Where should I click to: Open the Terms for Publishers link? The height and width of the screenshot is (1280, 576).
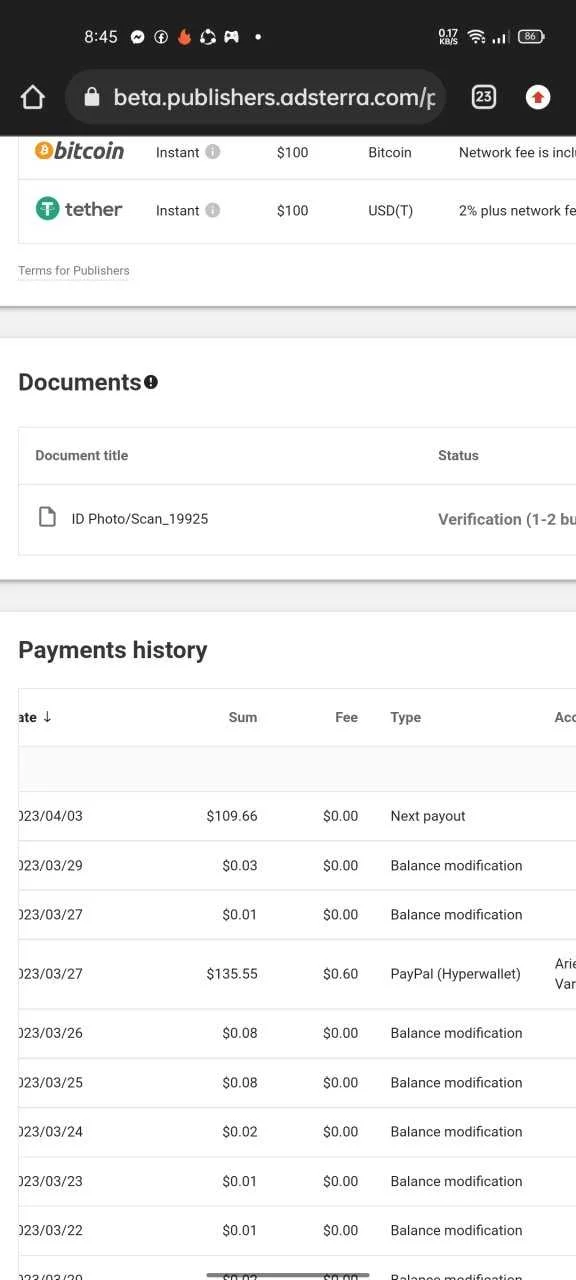pyautogui.click(x=74, y=271)
